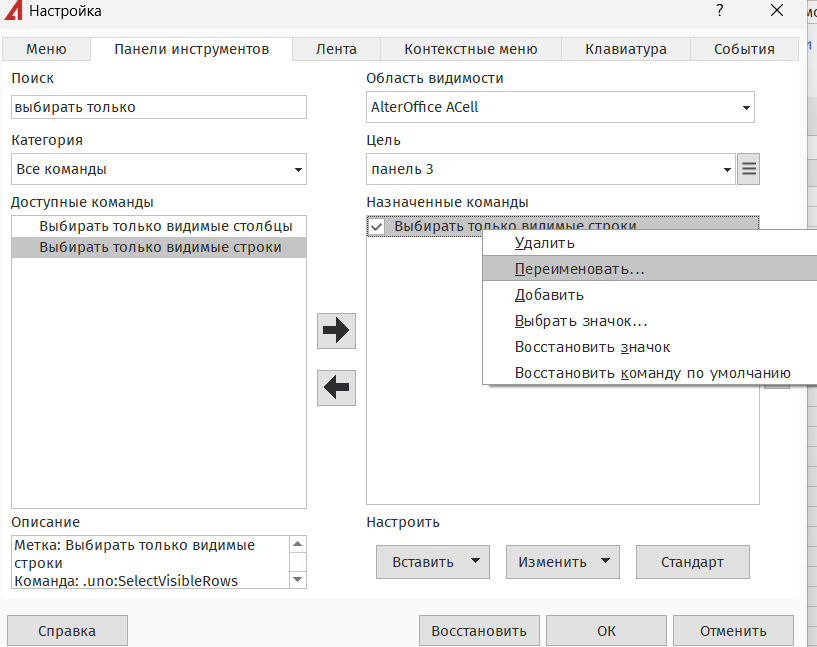Viewport: 817px width, 647px height.
Task: Open the Изменить dropdown button
Action: (x=562, y=562)
